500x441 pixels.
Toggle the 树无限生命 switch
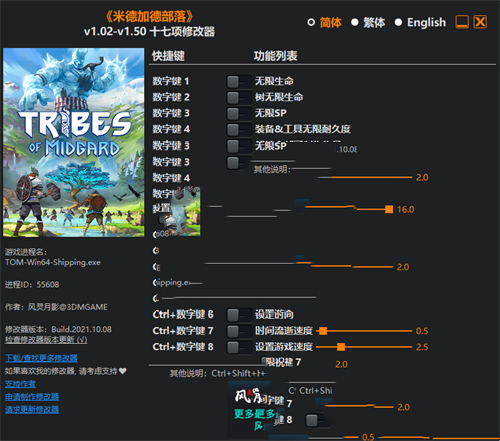coord(239,97)
